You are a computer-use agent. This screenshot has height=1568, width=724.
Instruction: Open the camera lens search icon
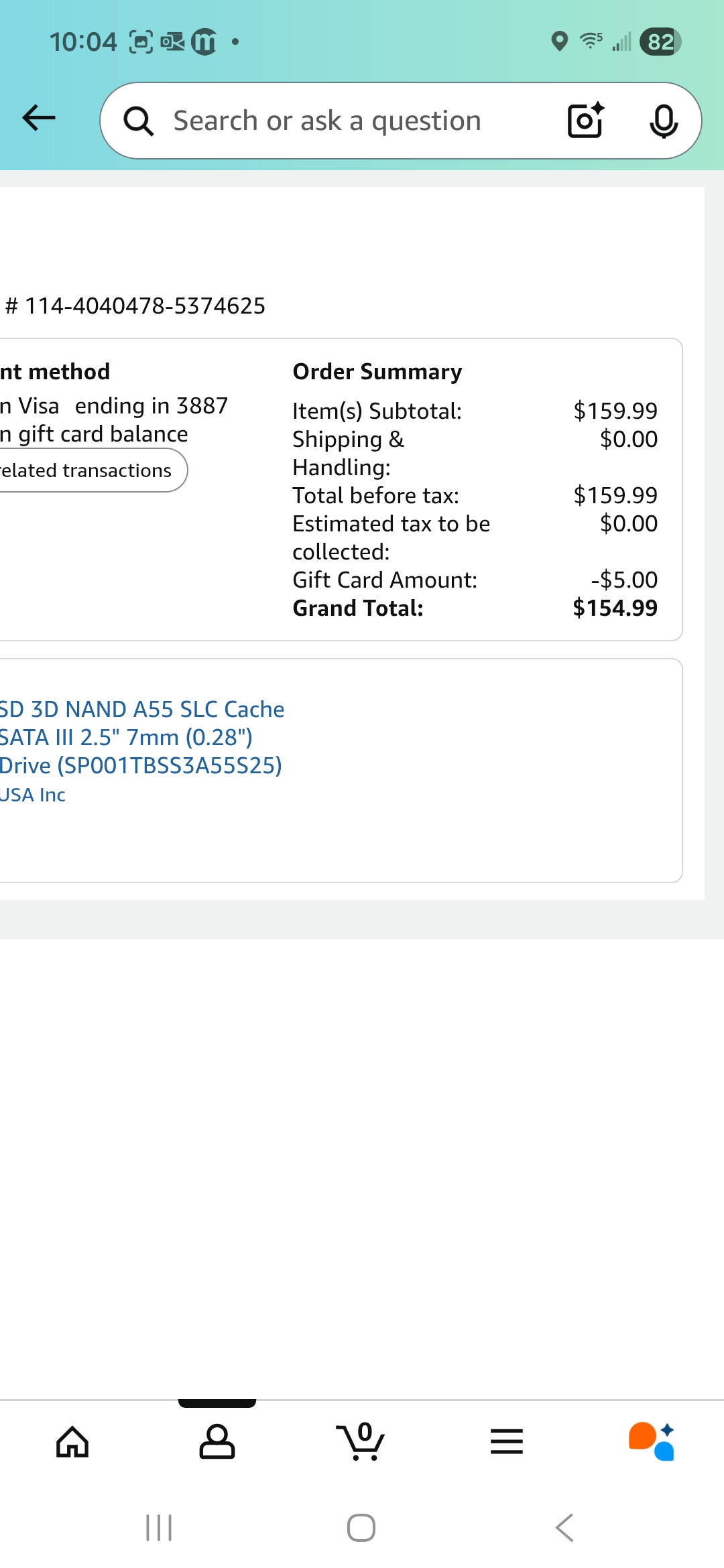pos(585,121)
